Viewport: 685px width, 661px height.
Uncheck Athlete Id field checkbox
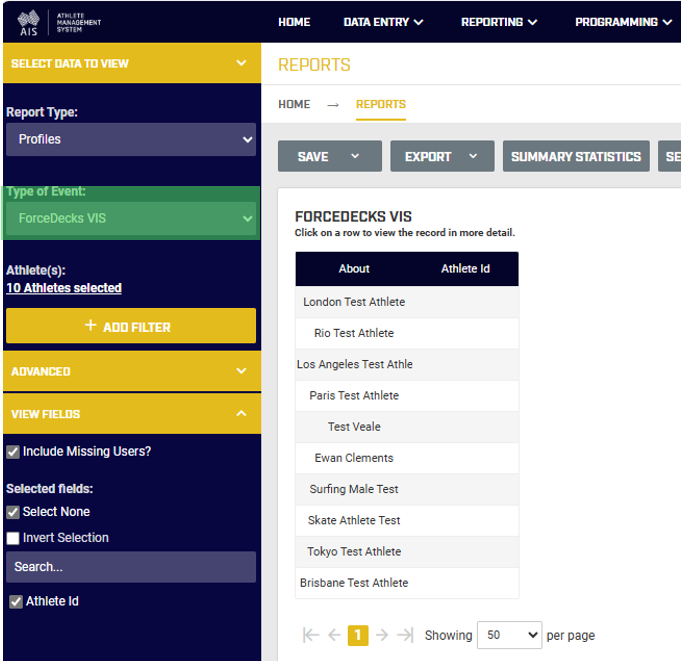[x=16, y=602]
